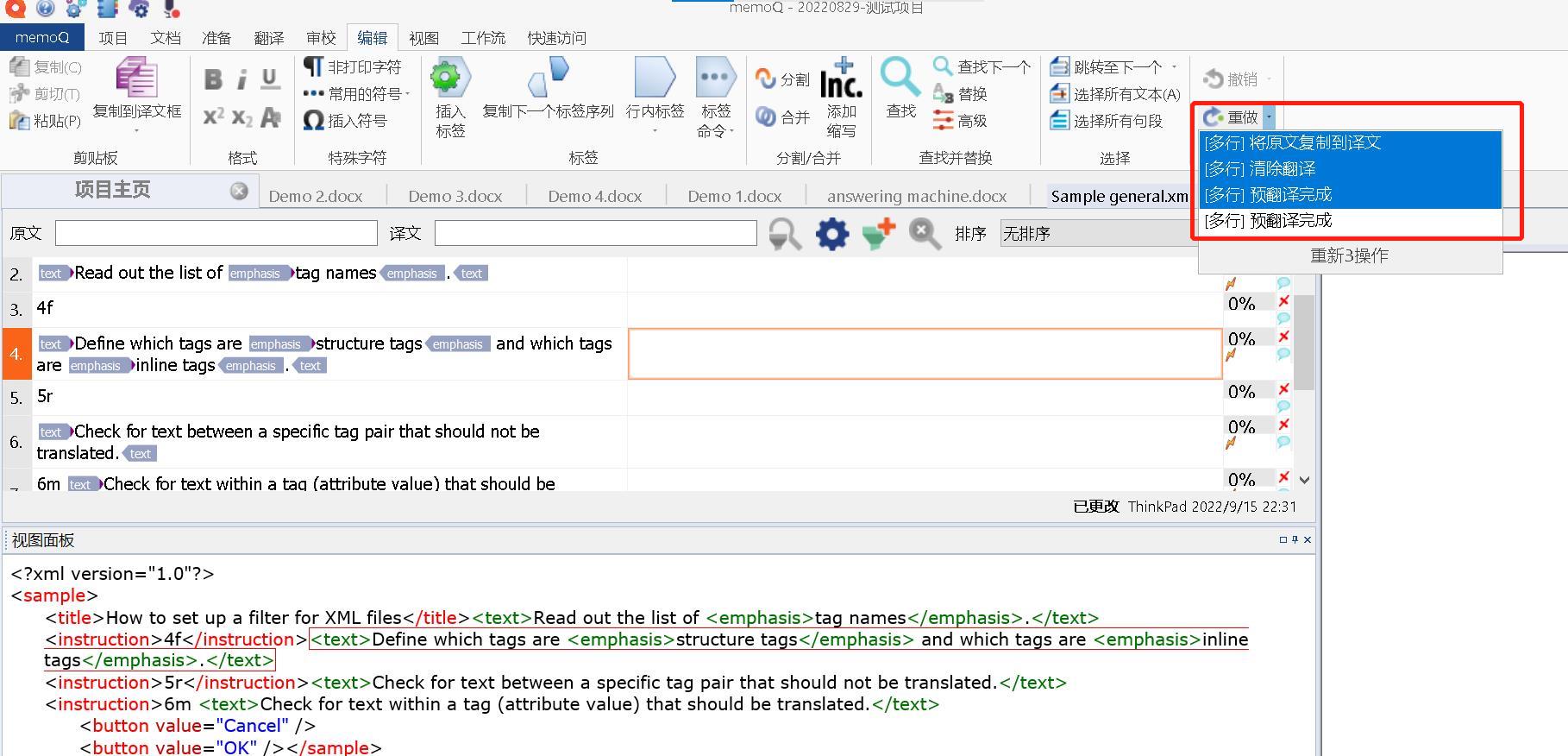Screen dimensions: 1568x756
Task: Close the 视图面板 preview panel
Action: [x=1308, y=539]
